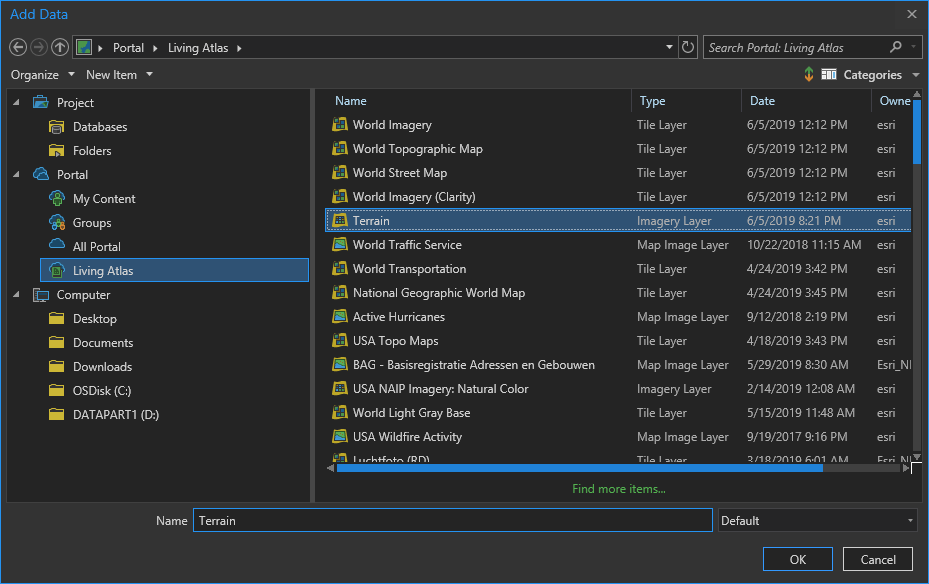Click the Name text field
The width and height of the screenshot is (929, 584).
pyautogui.click(x=452, y=521)
